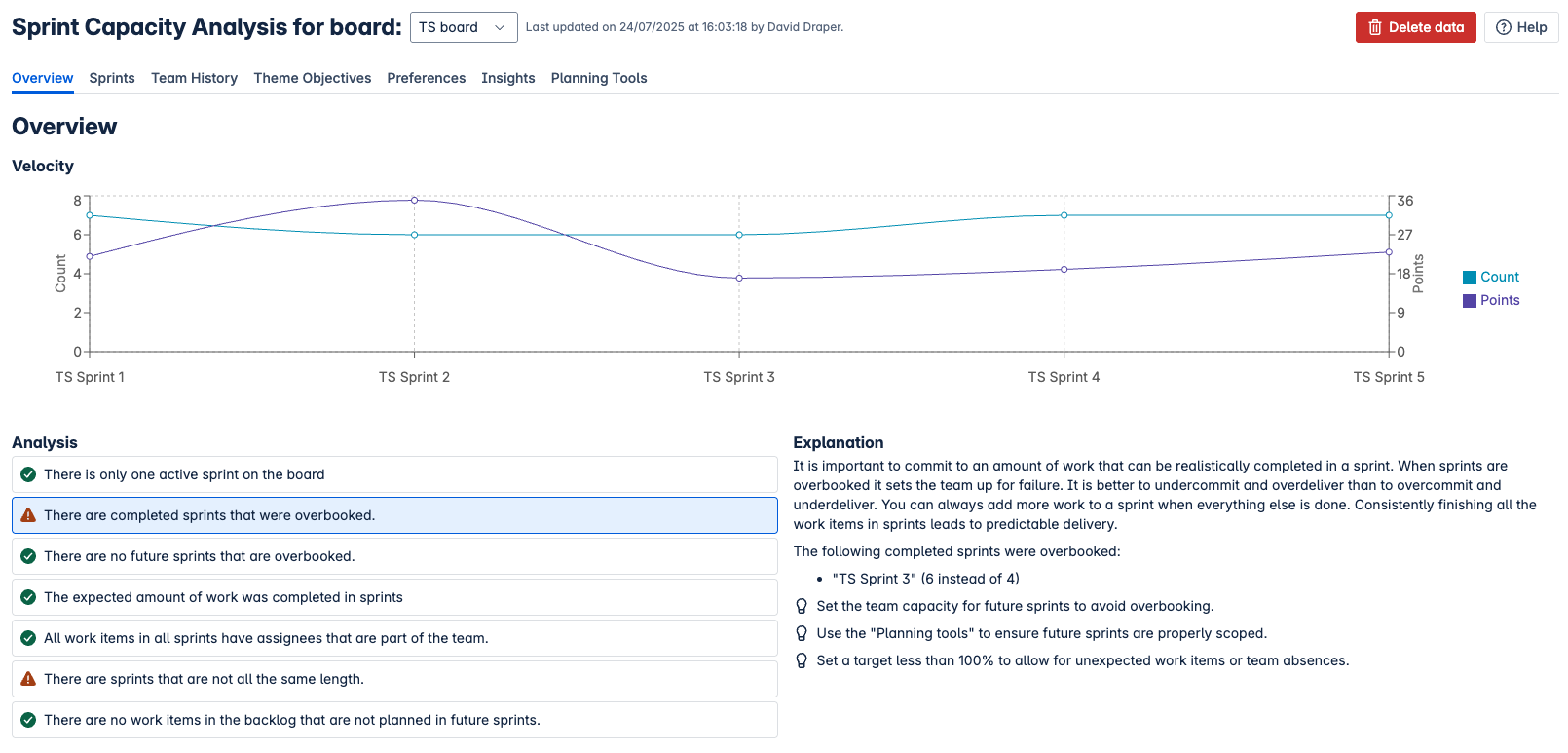
Task: Go to the Team History tab
Action: (x=195, y=78)
